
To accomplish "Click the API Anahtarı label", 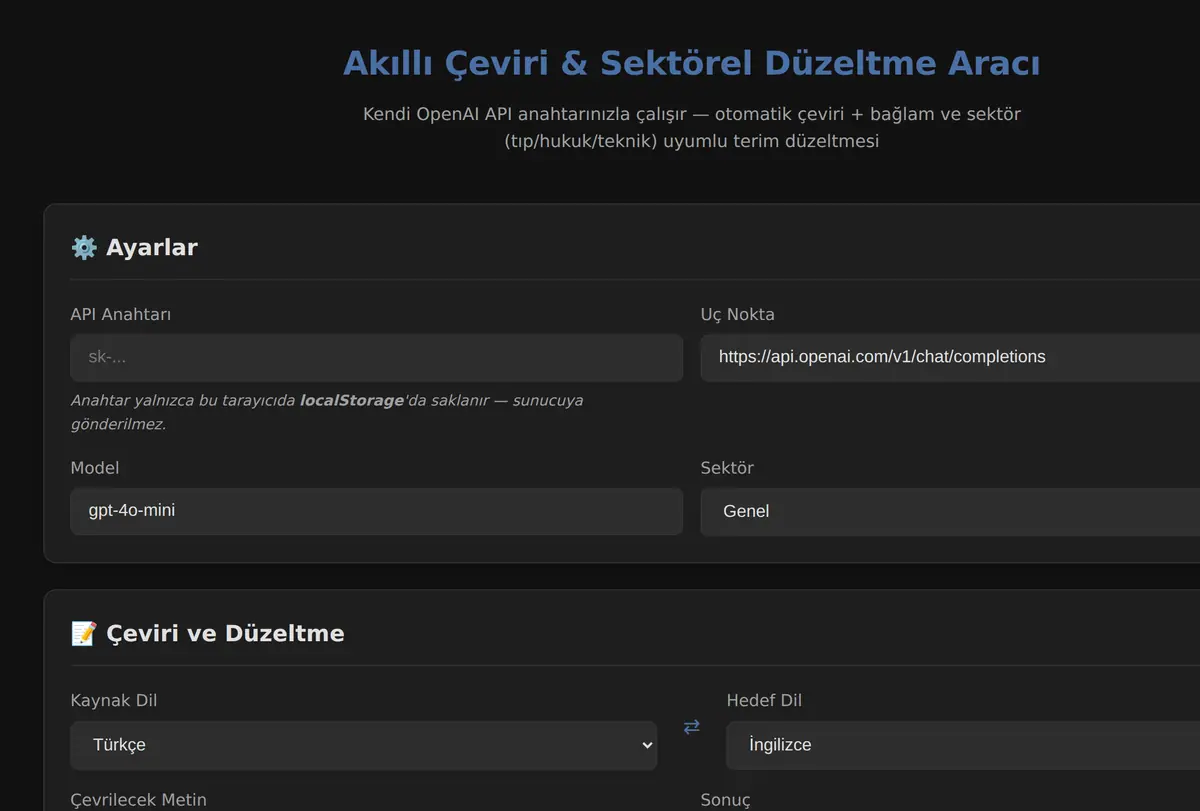I will pyautogui.click(x=121, y=314).
